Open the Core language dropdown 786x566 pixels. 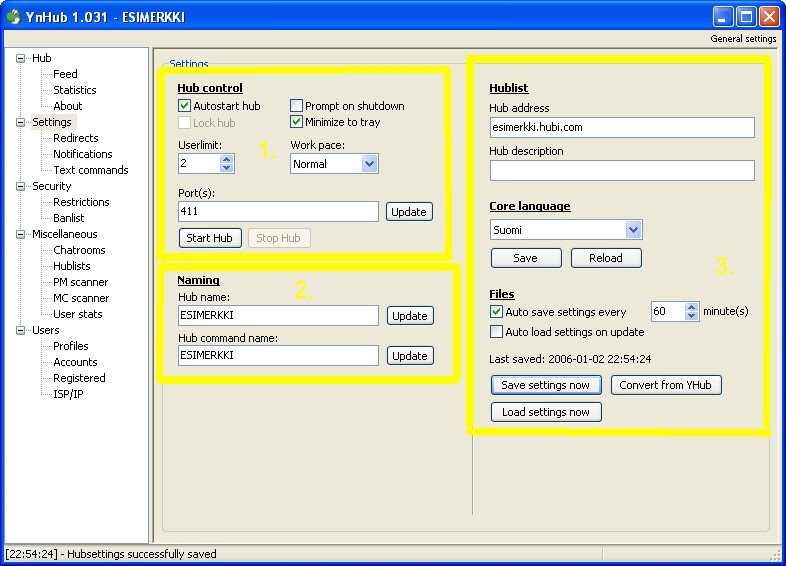(634, 230)
